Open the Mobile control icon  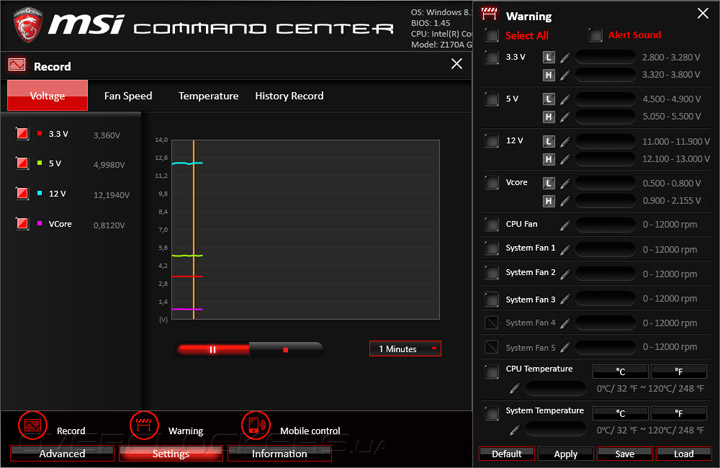pyautogui.click(x=256, y=425)
